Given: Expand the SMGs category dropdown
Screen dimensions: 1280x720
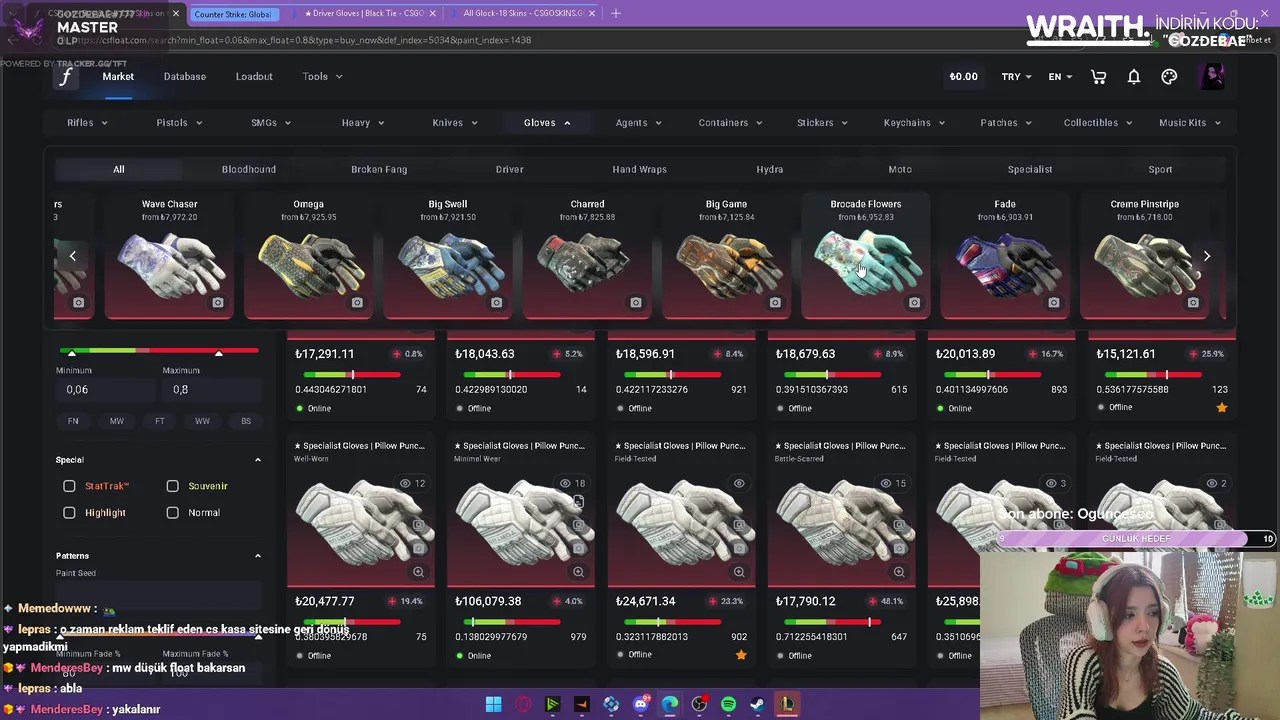Looking at the screenshot, I should tap(271, 123).
